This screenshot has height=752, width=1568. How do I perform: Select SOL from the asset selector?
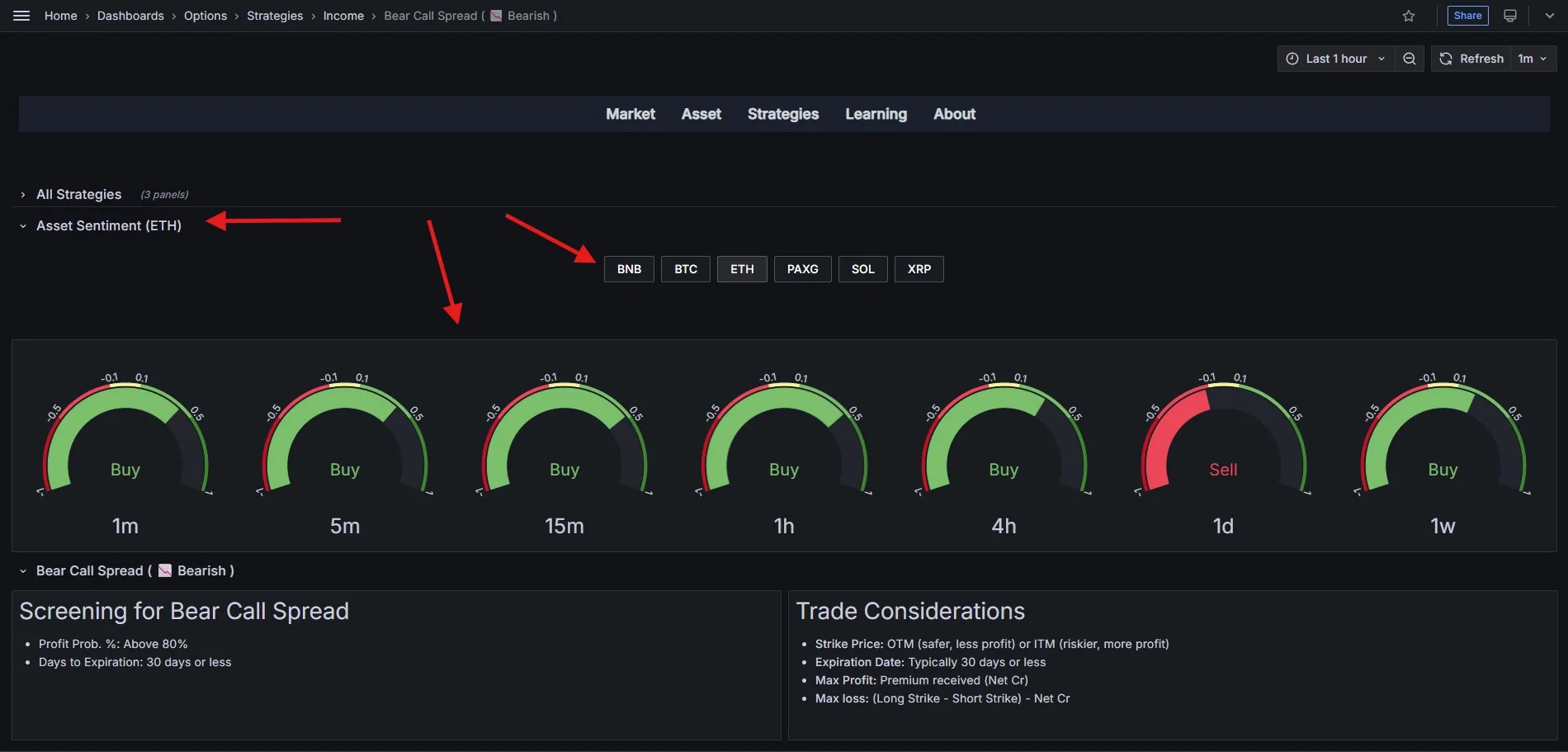[x=862, y=268]
